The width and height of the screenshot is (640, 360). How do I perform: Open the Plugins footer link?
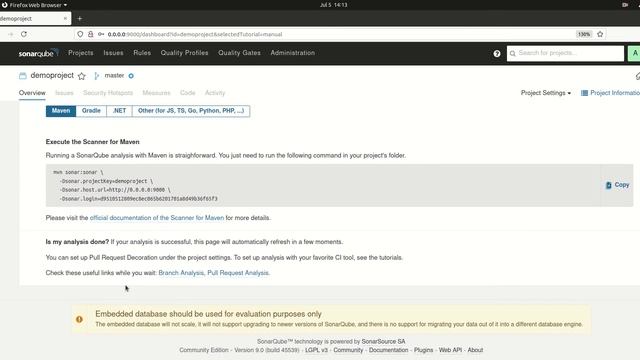coord(423,350)
